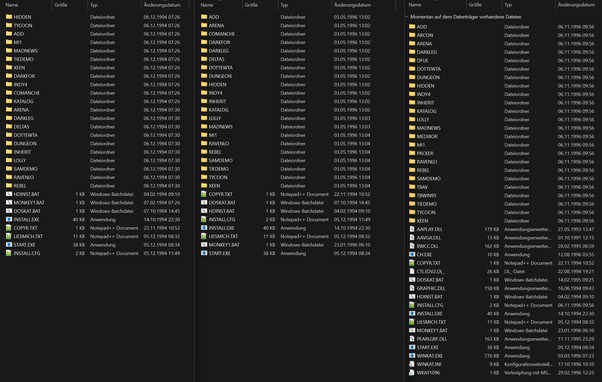
Task: Click the DFUE folder icon
Action: (412, 60)
